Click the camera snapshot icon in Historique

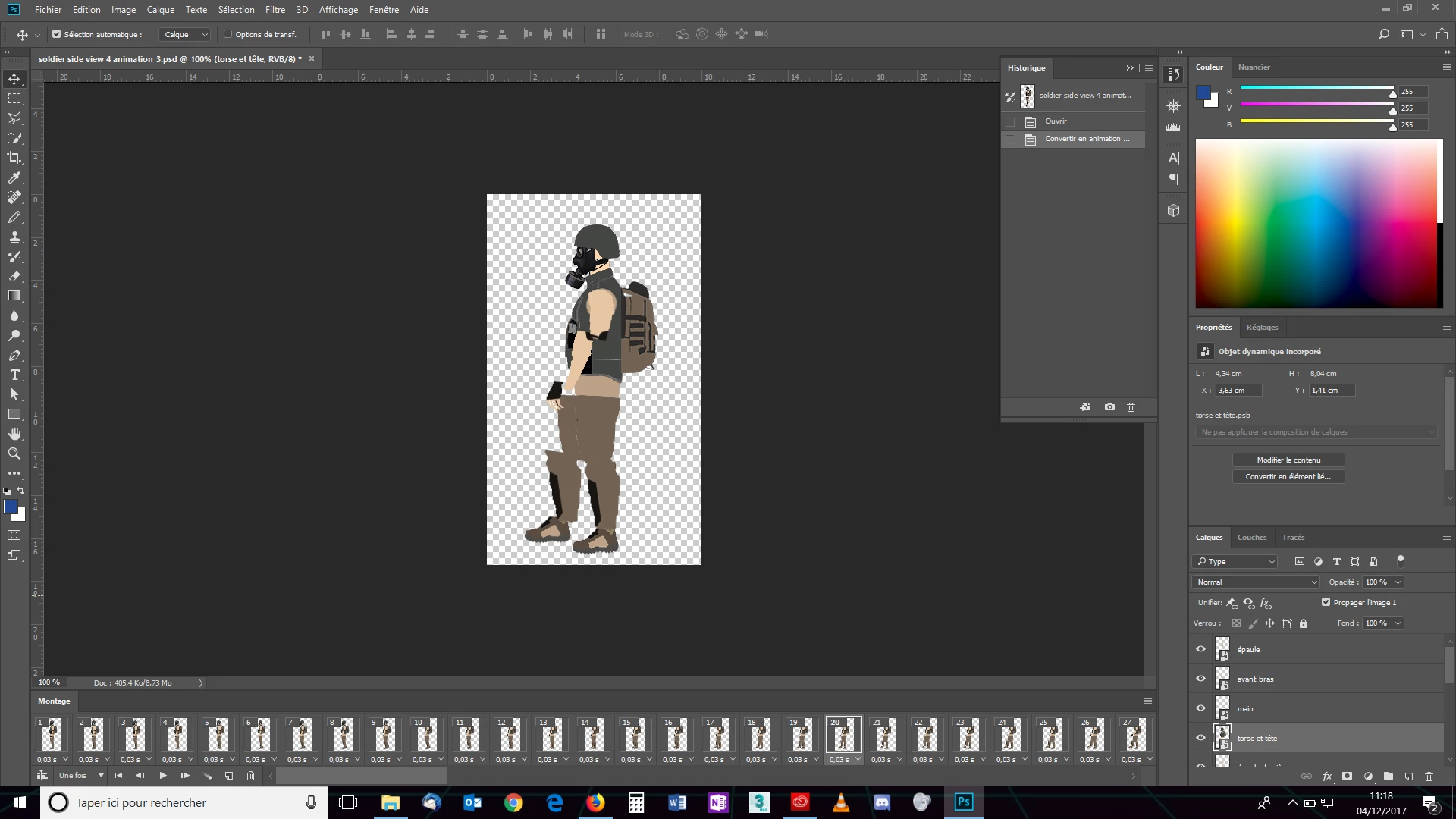point(1109,407)
